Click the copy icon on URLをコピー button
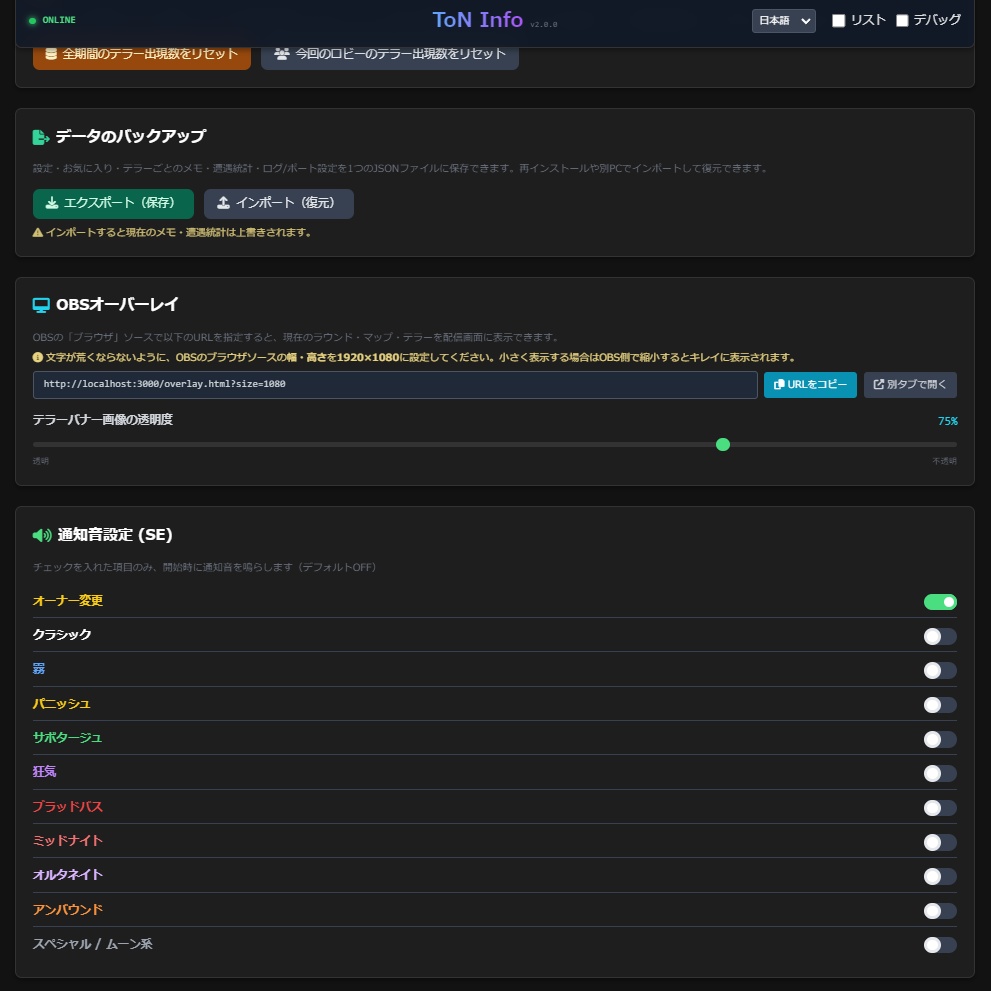The height and width of the screenshot is (991, 991). 779,385
